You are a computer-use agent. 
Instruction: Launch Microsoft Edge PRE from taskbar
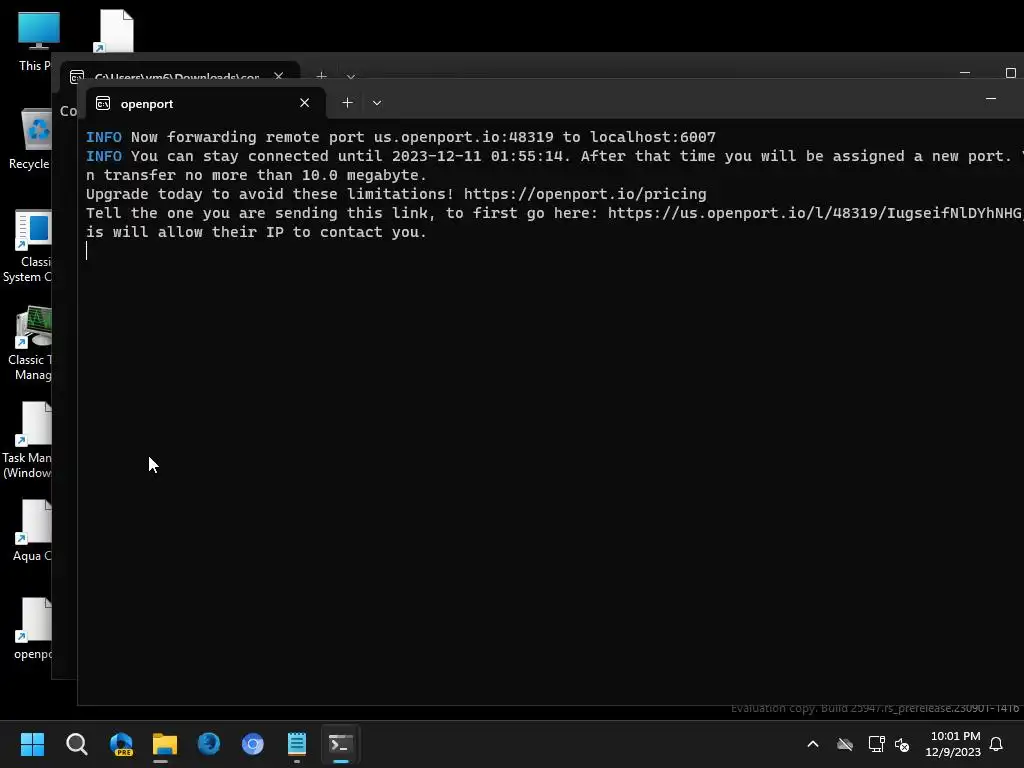[121, 744]
